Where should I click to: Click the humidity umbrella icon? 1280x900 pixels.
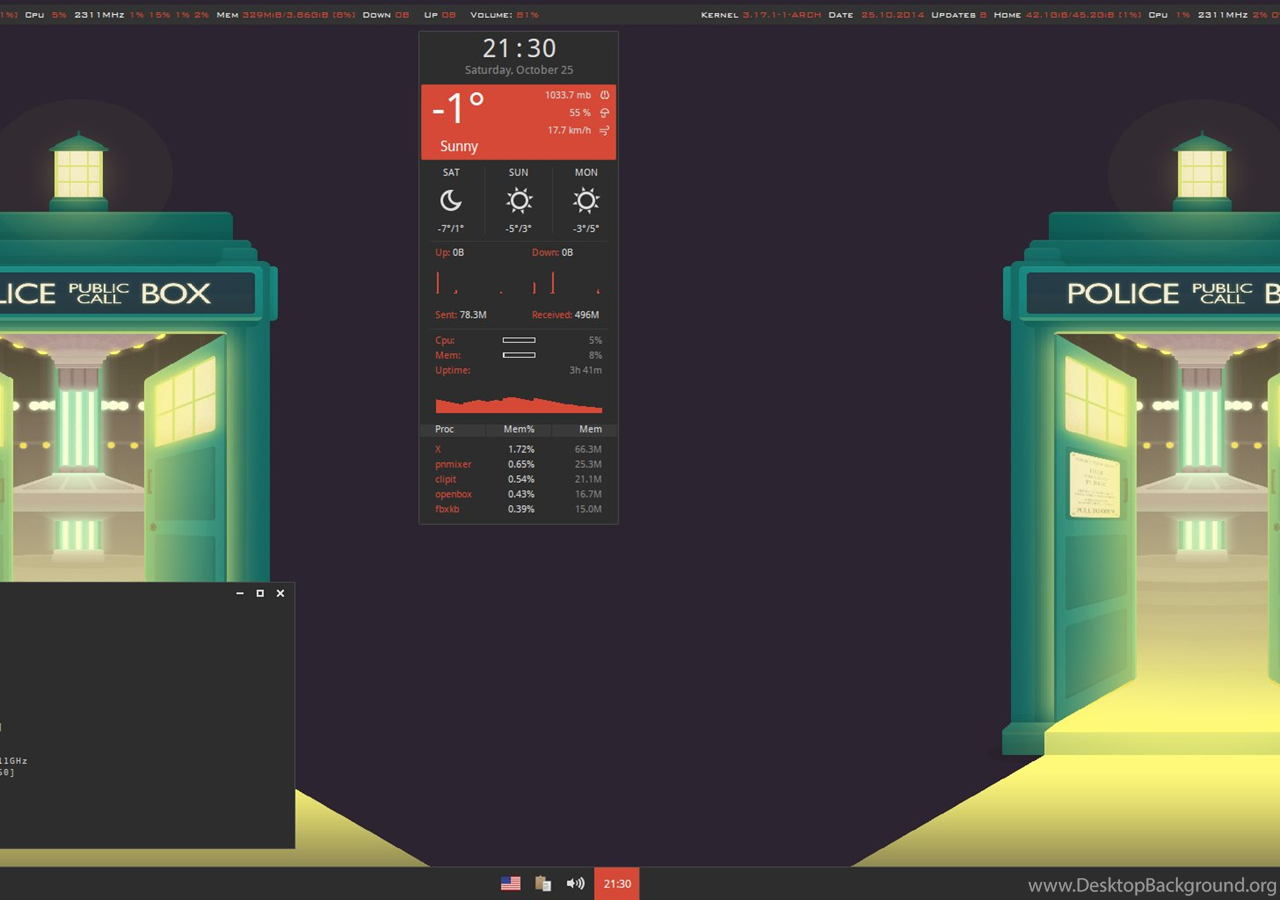coord(605,113)
